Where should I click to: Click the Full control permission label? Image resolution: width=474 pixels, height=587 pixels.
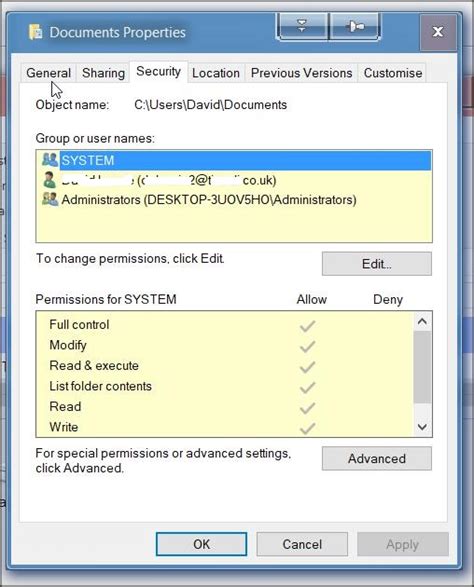click(x=79, y=325)
